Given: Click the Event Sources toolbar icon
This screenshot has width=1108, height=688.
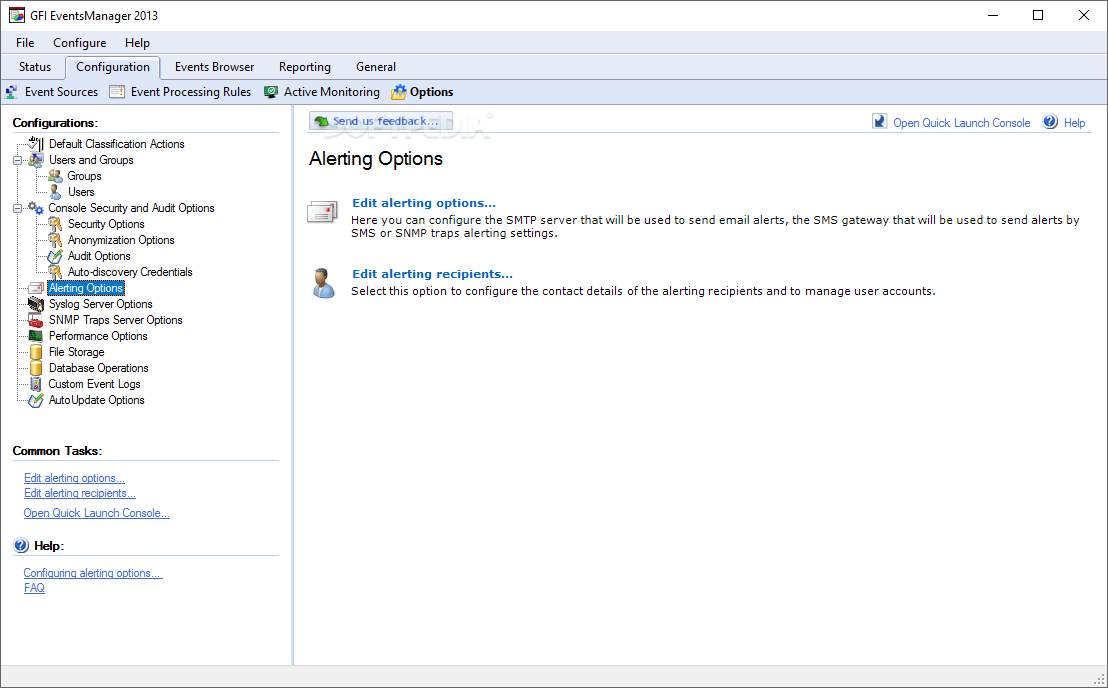Looking at the screenshot, I should pos(11,92).
